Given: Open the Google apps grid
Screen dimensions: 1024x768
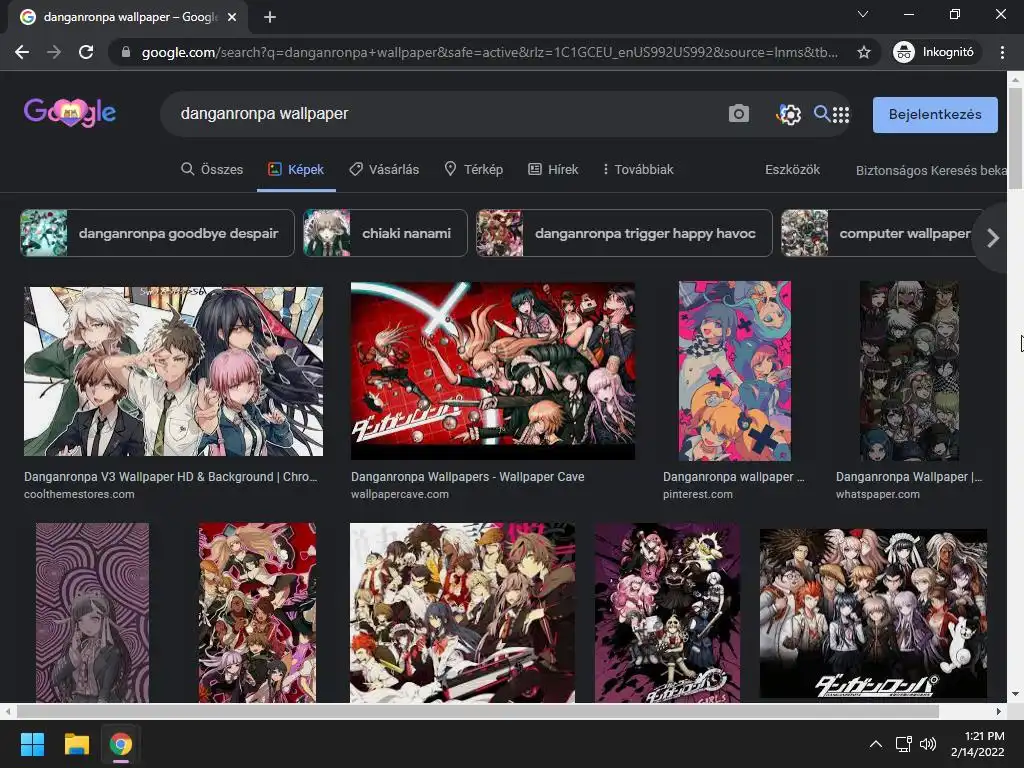Looking at the screenshot, I should [x=841, y=115].
